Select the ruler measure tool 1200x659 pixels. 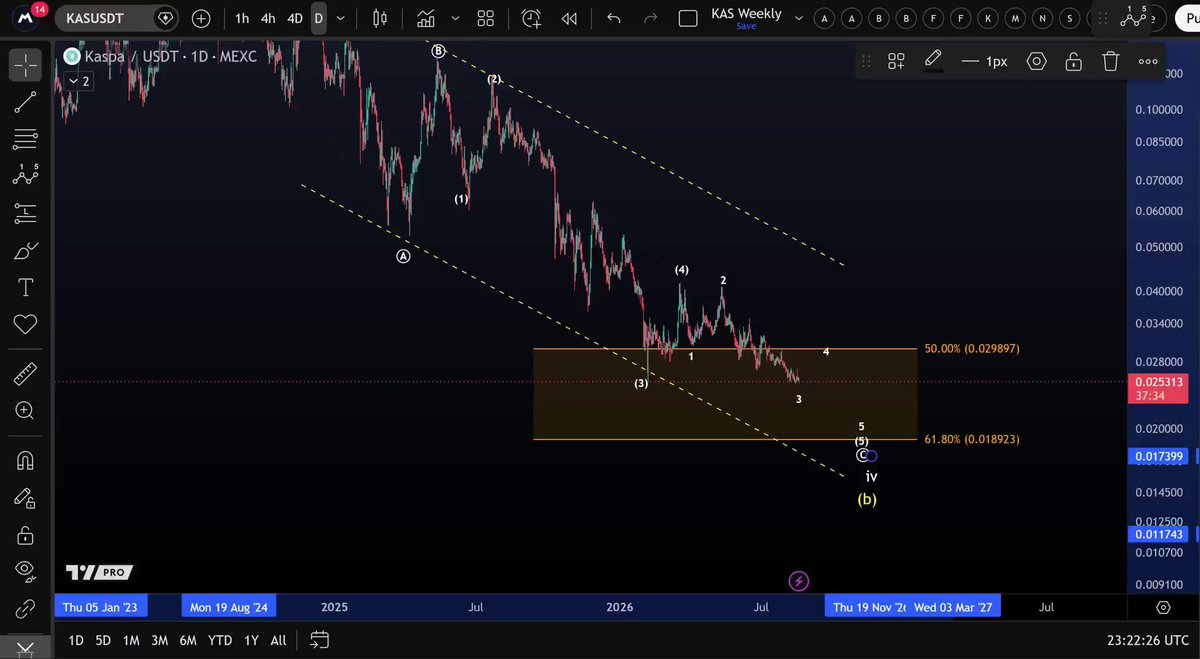(x=25, y=375)
